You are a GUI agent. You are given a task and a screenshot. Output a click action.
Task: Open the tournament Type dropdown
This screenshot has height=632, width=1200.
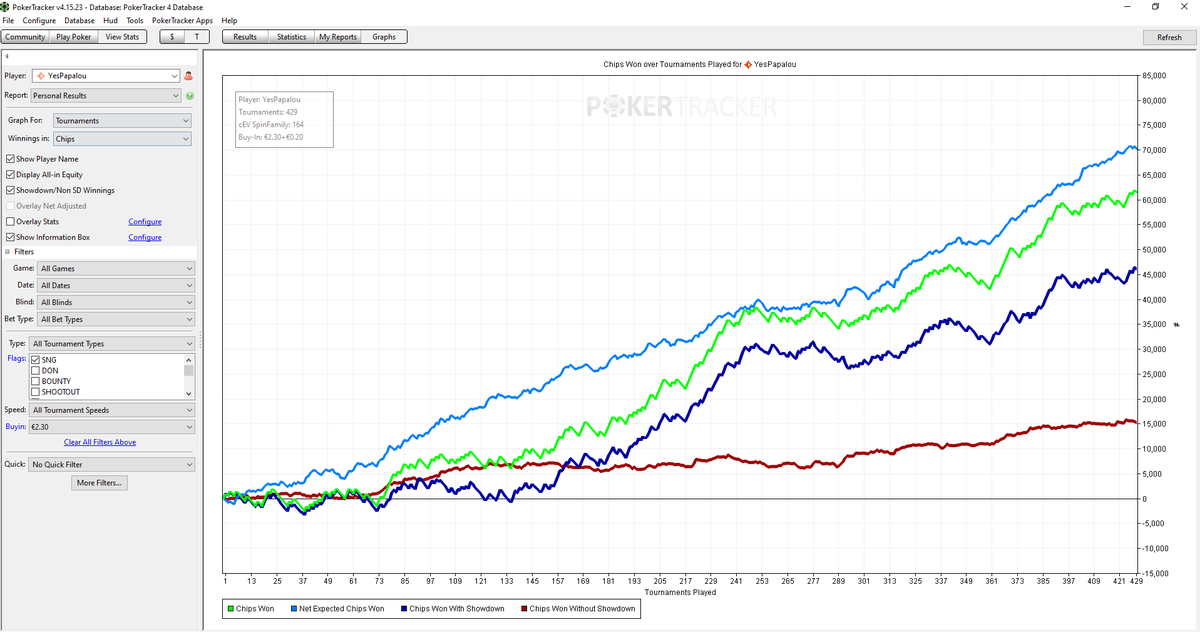[112, 344]
